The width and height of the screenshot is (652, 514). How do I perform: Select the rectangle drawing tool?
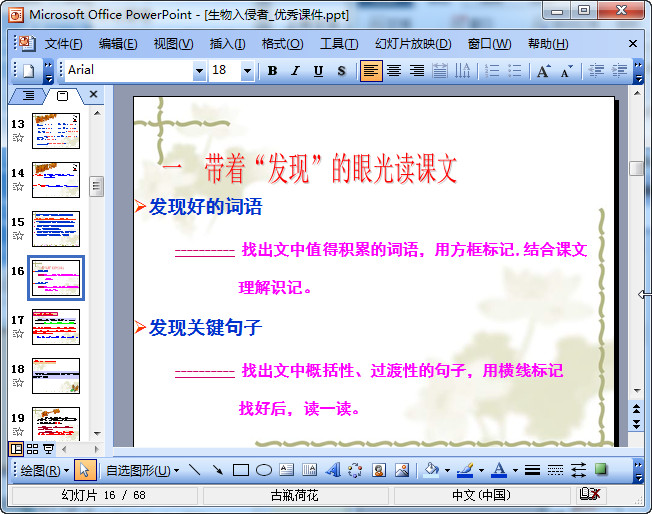(240, 470)
